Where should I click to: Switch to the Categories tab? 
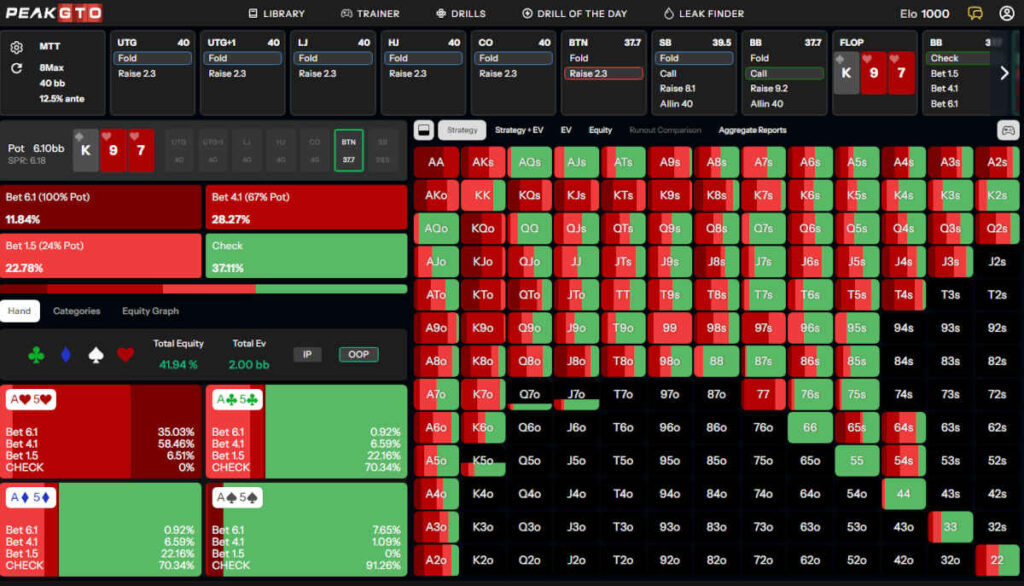77,311
